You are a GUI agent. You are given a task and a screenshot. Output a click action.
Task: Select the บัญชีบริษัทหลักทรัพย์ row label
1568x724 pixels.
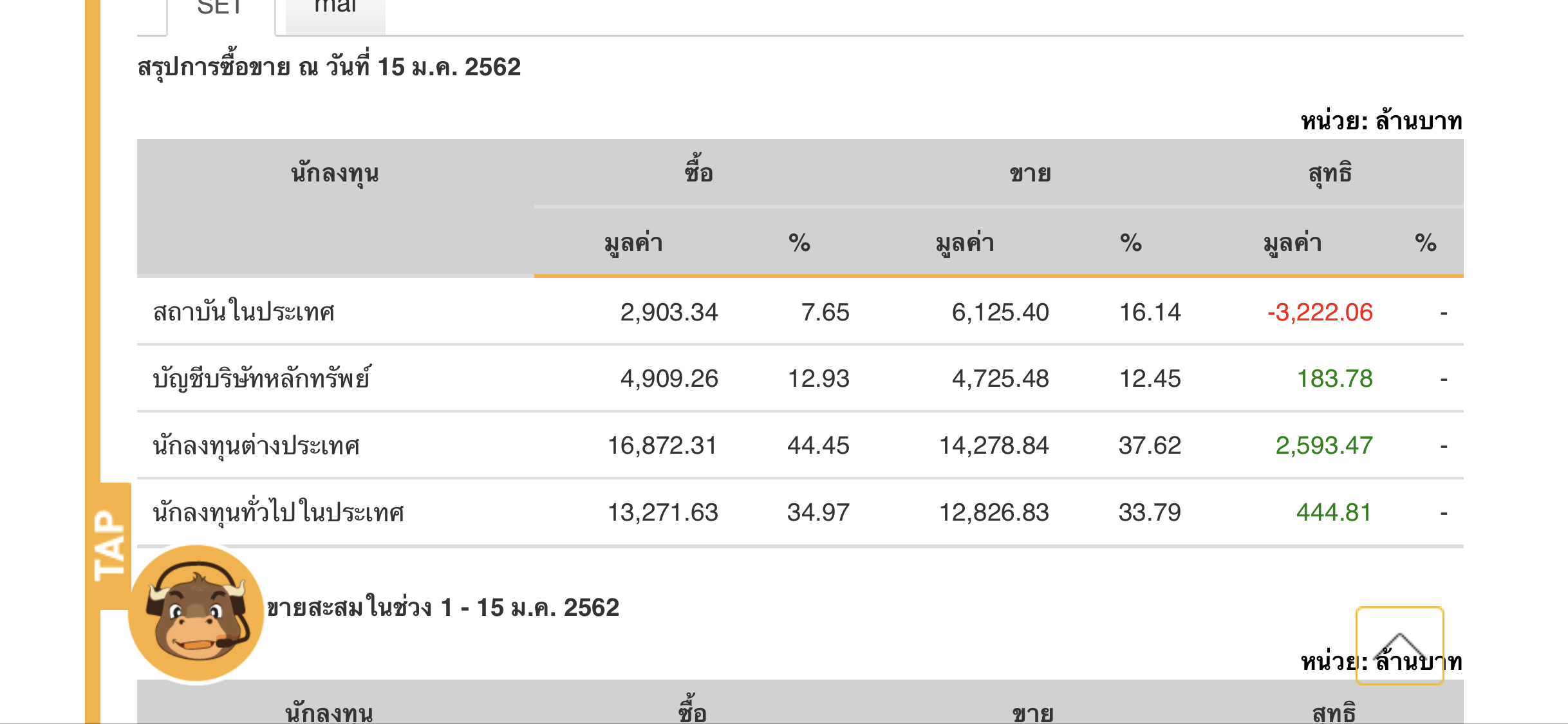262,379
